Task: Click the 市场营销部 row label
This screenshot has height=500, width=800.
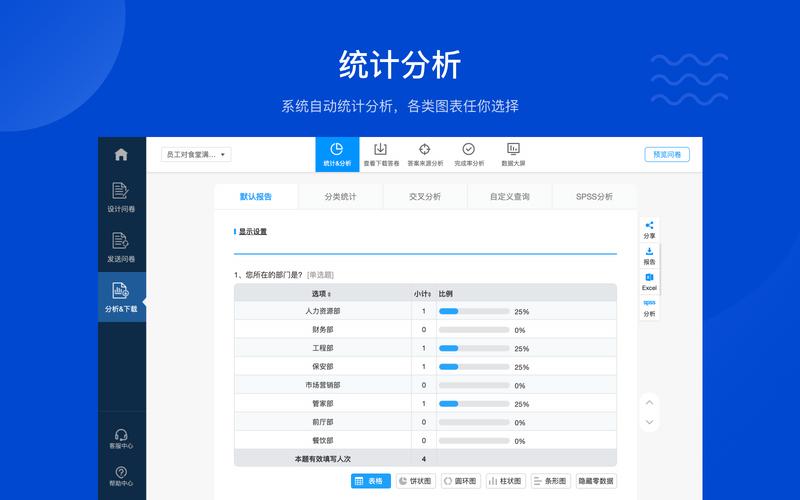Action: point(322,385)
